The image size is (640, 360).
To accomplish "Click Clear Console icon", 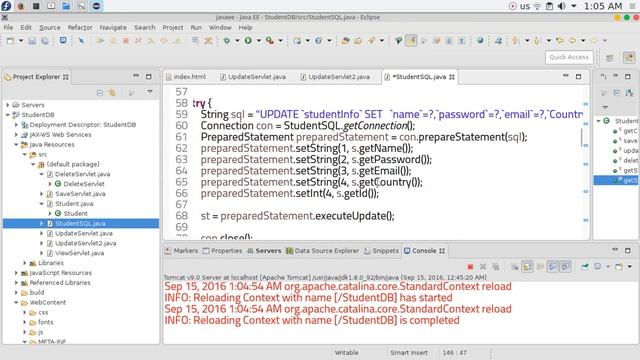I will pyautogui.click(x=515, y=267).
